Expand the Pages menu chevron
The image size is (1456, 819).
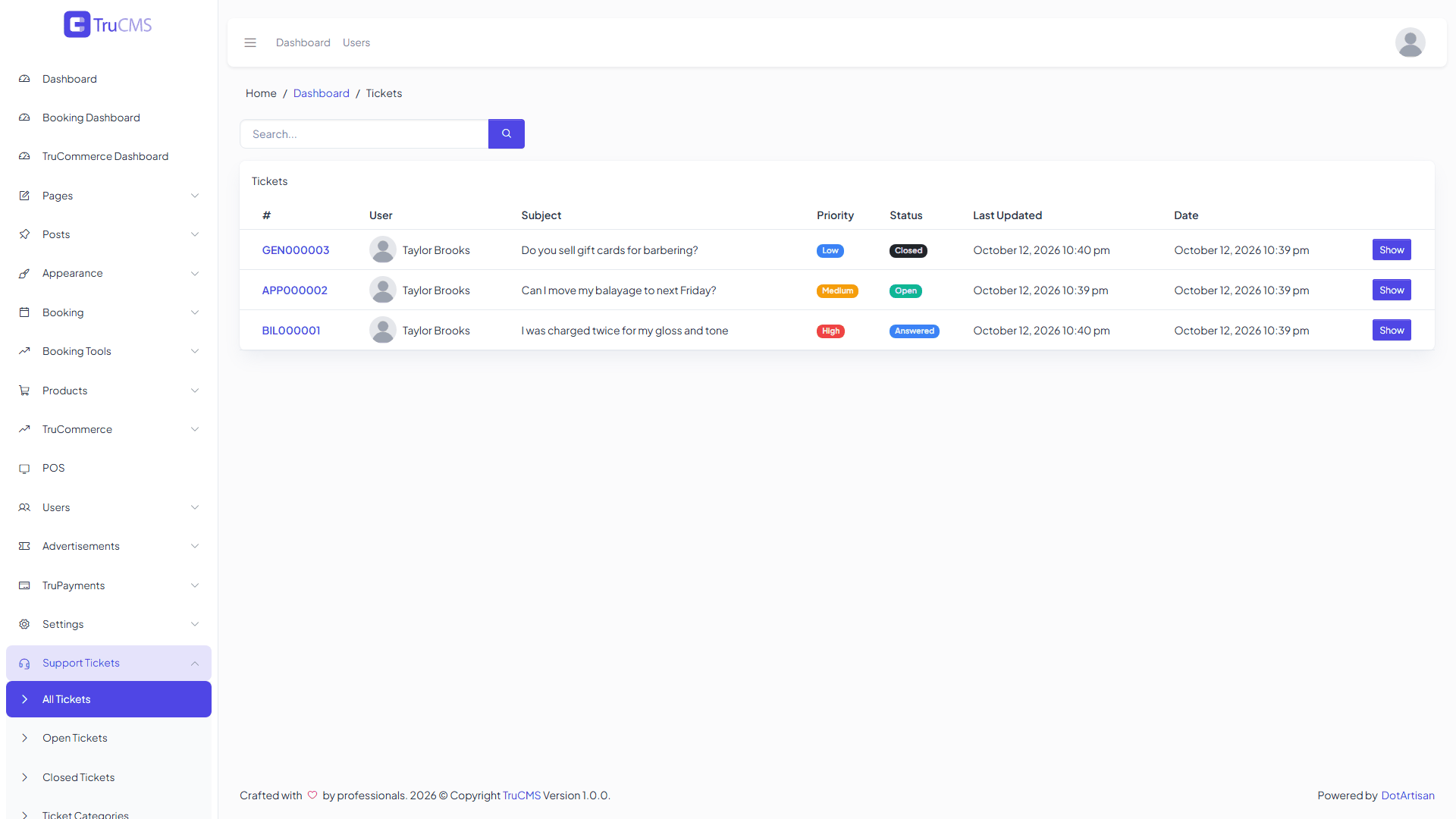[195, 196]
